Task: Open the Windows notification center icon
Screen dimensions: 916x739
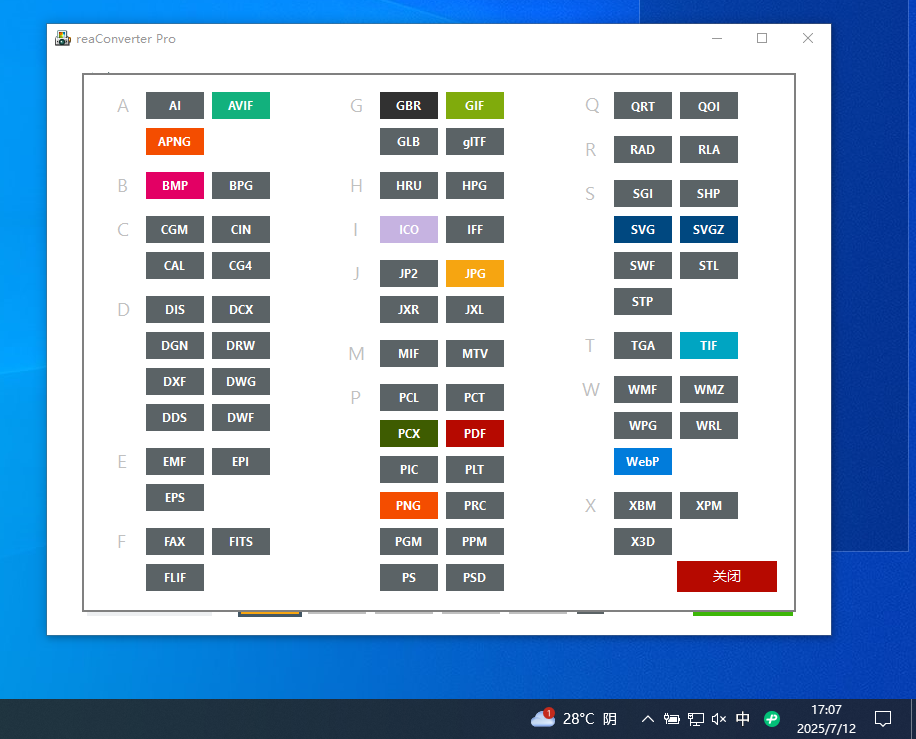Action: pyautogui.click(x=883, y=719)
